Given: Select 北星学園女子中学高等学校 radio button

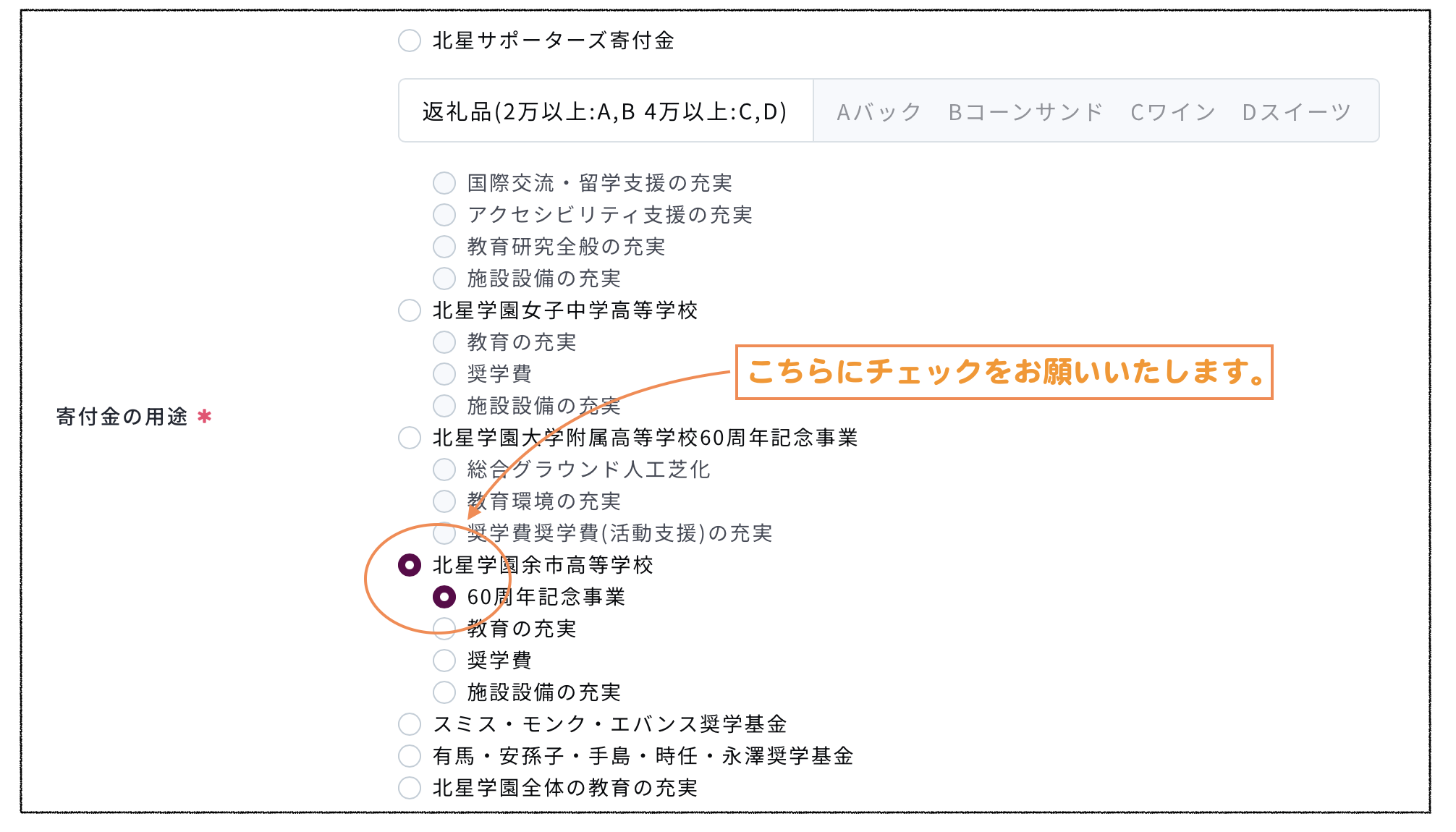Looking at the screenshot, I should [410, 310].
